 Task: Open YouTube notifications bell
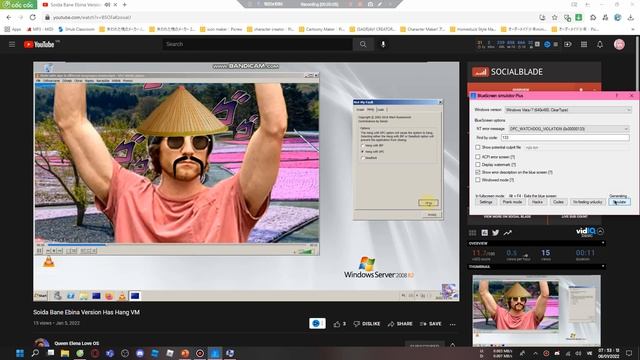600,44
